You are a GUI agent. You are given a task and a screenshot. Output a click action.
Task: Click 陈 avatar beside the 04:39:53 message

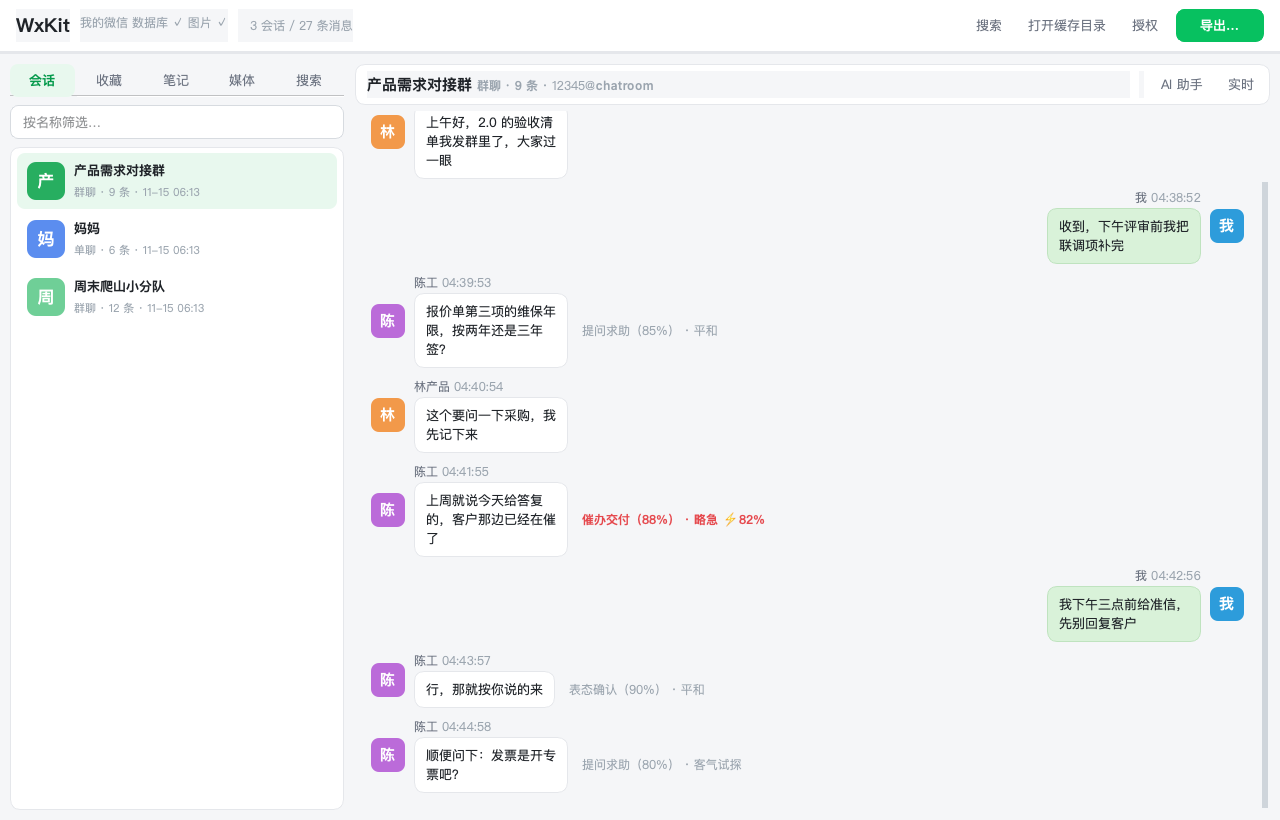pos(388,321)
